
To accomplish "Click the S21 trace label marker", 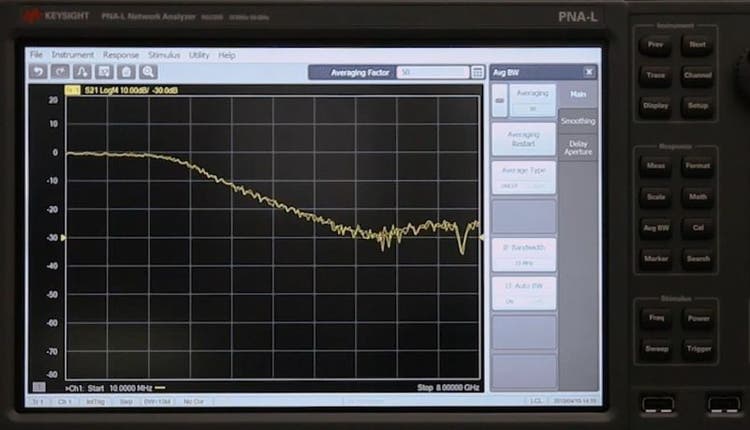I will tap(72, 90).
